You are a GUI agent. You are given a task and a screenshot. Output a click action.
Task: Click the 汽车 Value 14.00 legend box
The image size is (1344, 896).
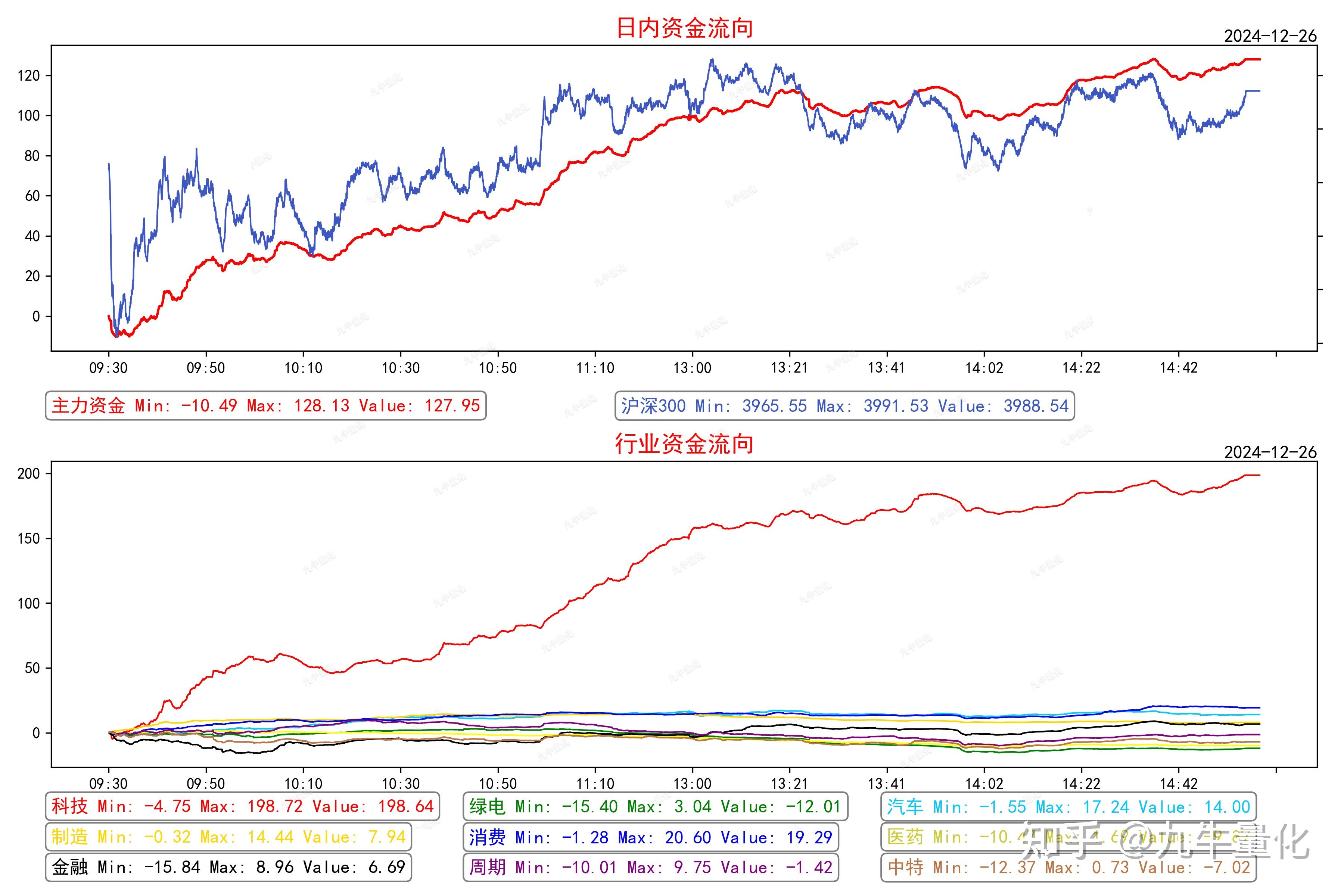pyautogui.click(x=1068, y=806)
